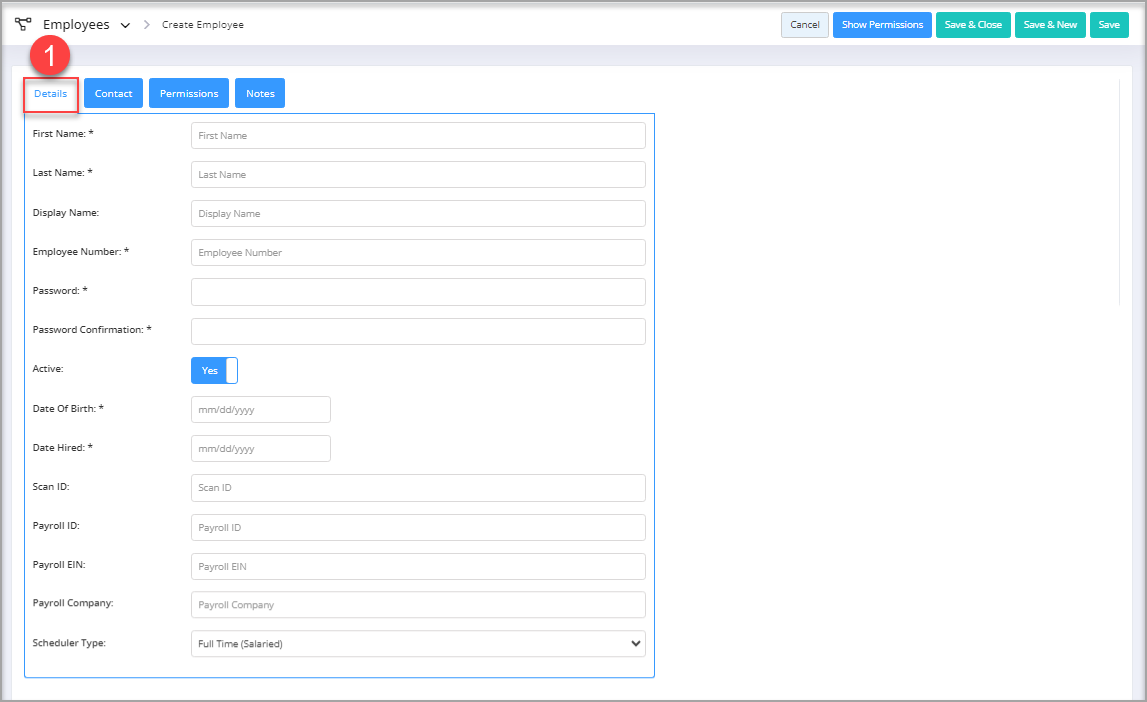Viewport: 1147px width, 702px height.
Task: Focus the First Name input field
Action: coord(418,135)
